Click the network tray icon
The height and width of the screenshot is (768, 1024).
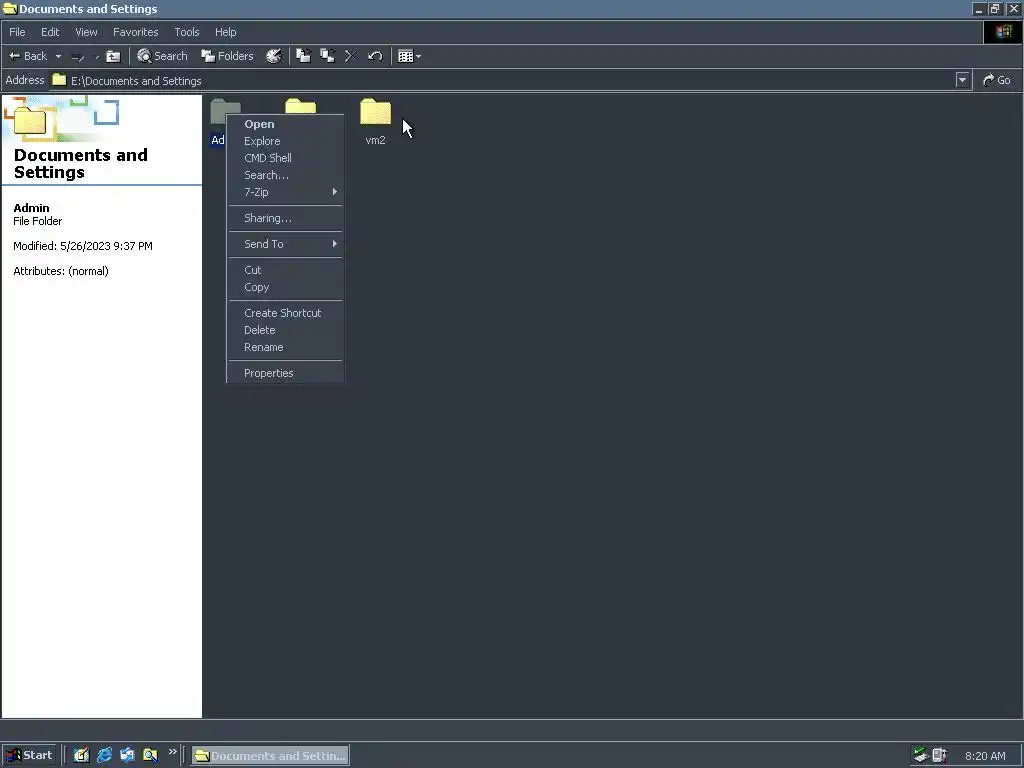tap(921, 756)
